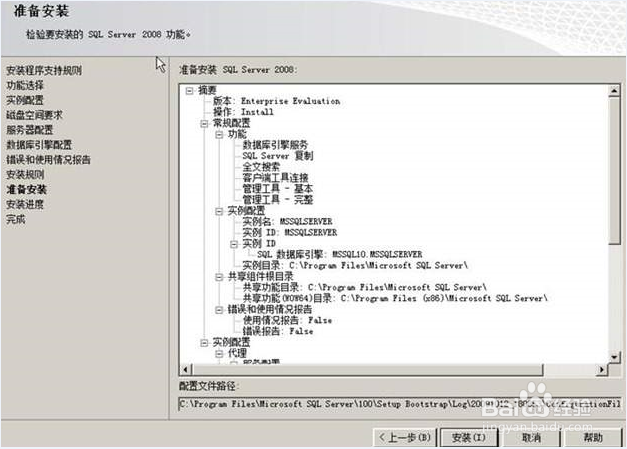Select 数据库引擎服务 feature row
This screenshot has width=627, height=449.
tap(275, 145)
